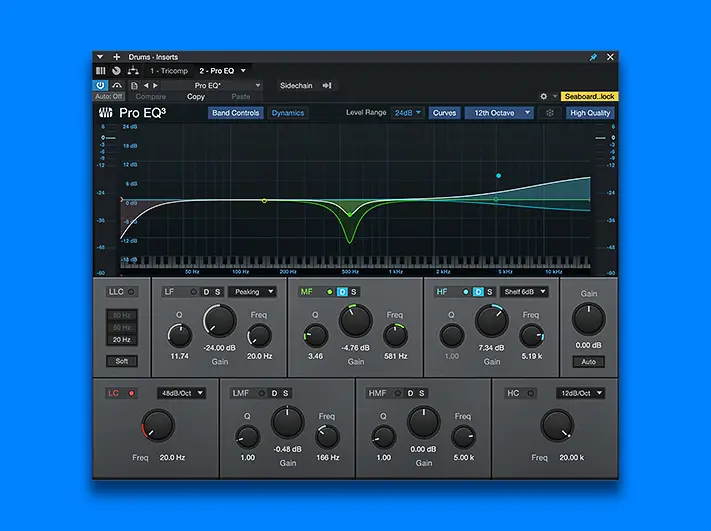The image size is (711, 531).
Task: Click the HF Freq knob
Action: coord(531,336)
